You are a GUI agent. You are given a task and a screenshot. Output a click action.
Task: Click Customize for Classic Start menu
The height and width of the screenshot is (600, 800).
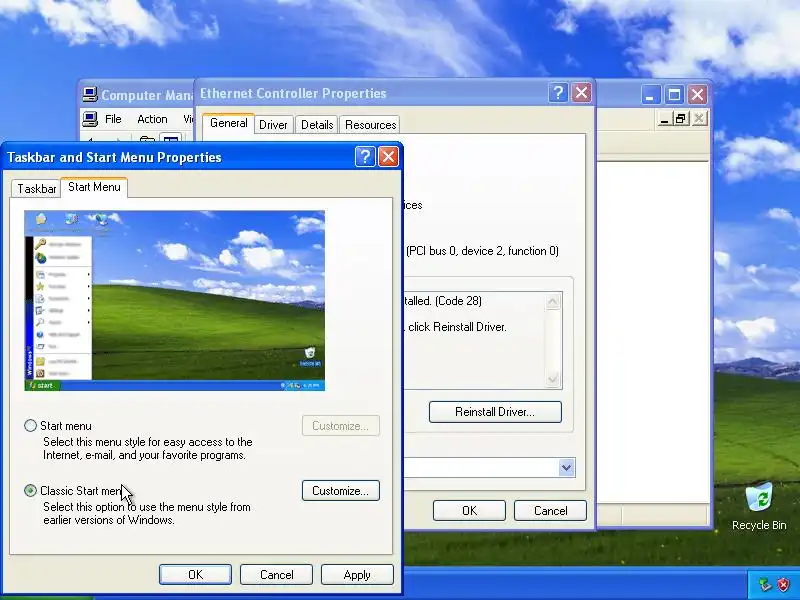tap(341, 491)
